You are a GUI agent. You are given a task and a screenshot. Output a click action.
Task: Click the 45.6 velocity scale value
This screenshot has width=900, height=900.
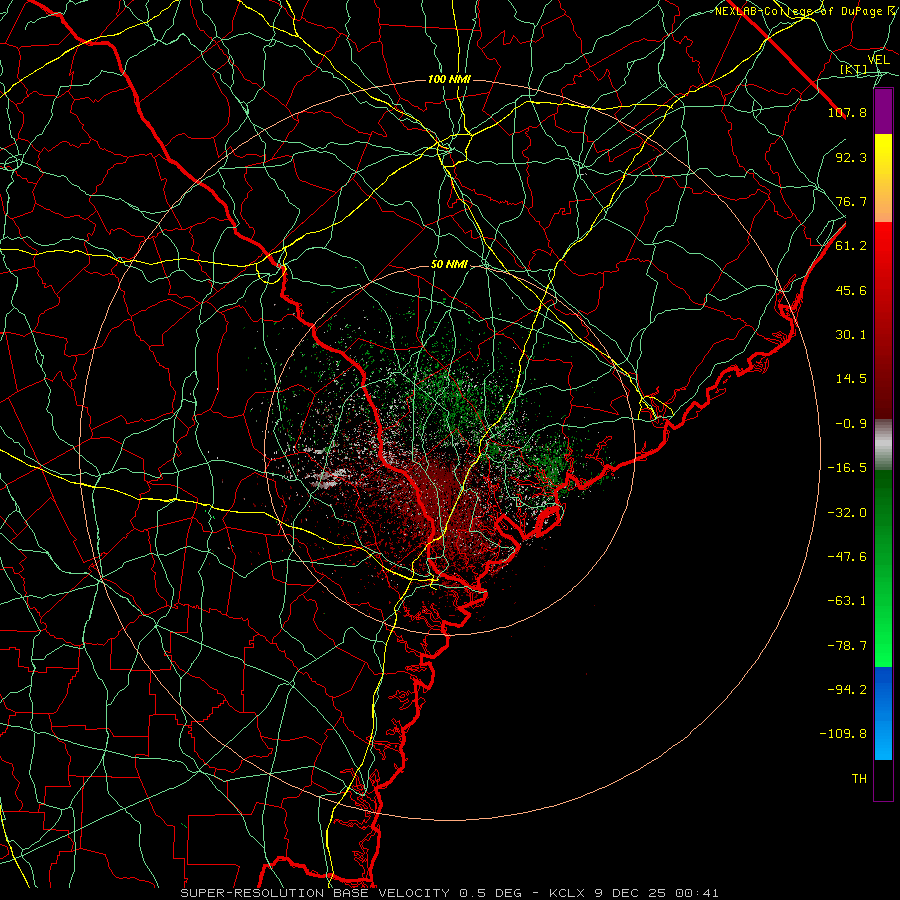tap(851, 290)
